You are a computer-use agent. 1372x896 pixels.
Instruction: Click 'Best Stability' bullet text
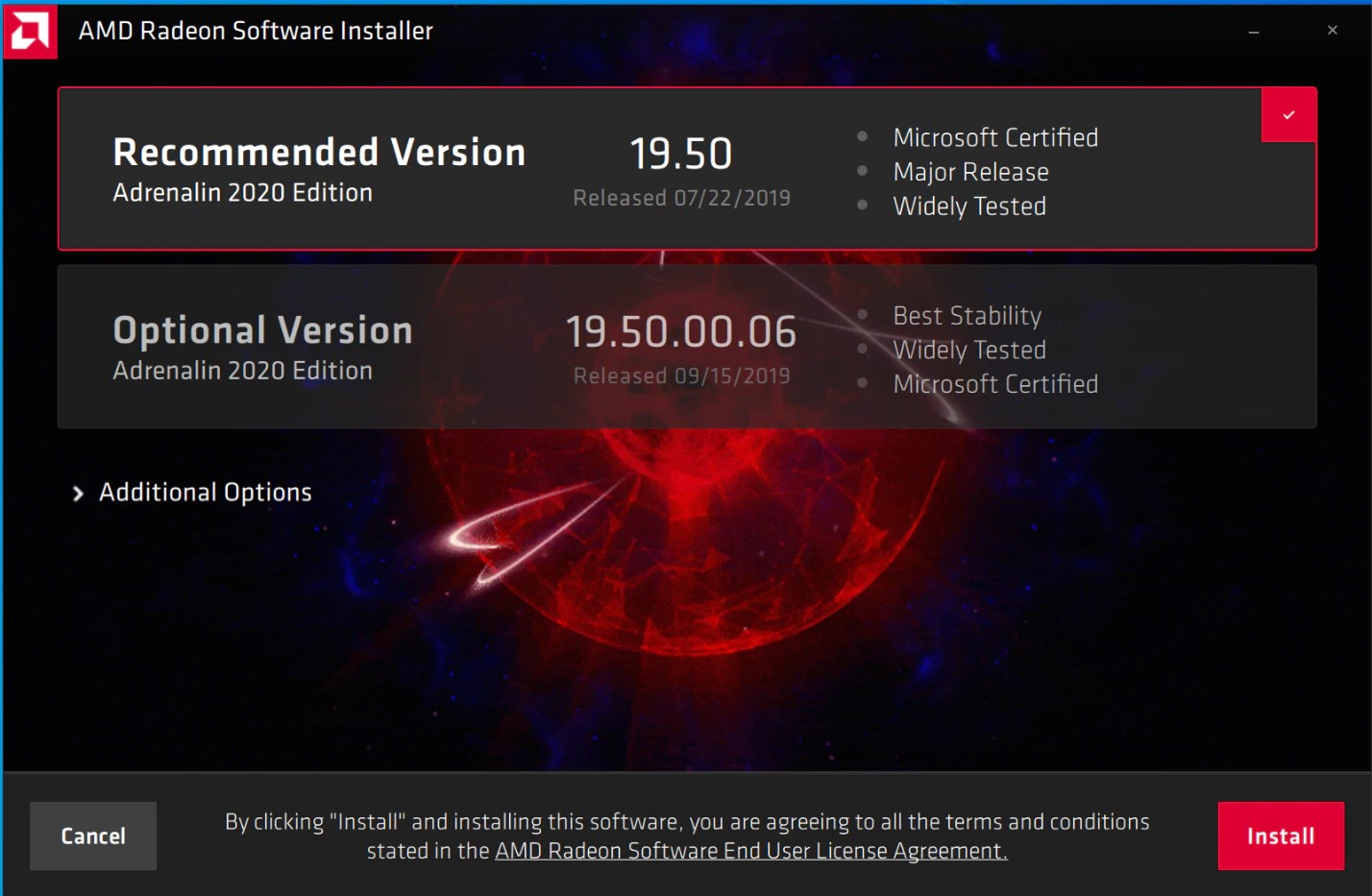click(x=968, y=316)
